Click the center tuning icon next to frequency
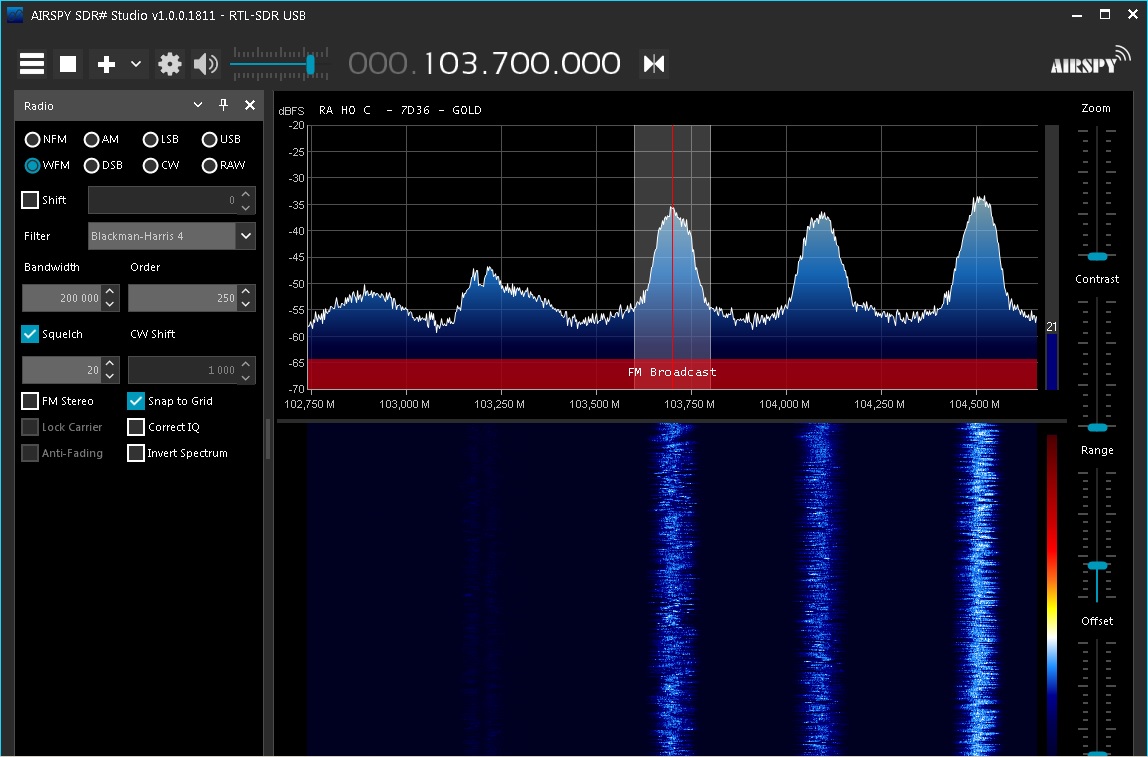Image resolution: width=1148 pixels, height=757 pixels. click(654, 64)
